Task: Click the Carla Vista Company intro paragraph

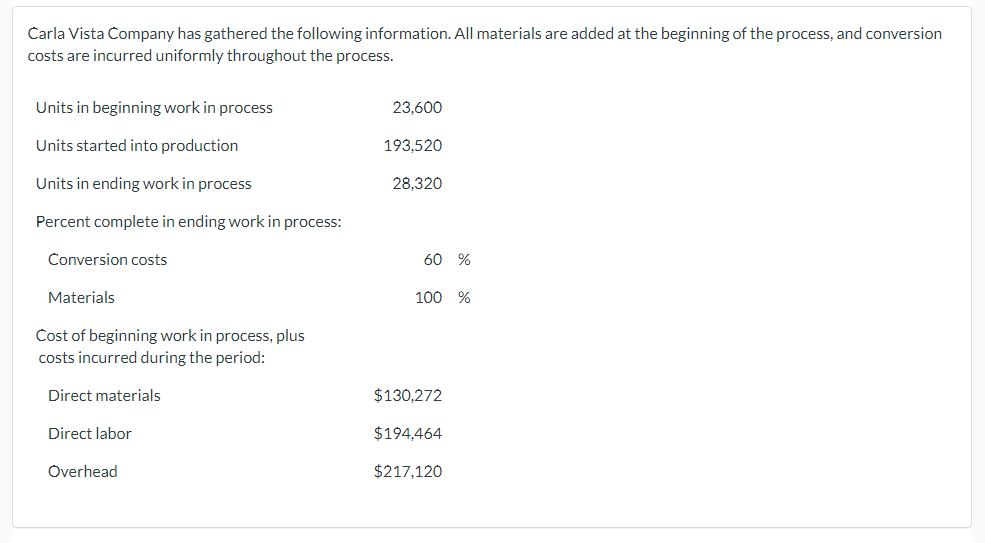Action: [x=484, y=45]
